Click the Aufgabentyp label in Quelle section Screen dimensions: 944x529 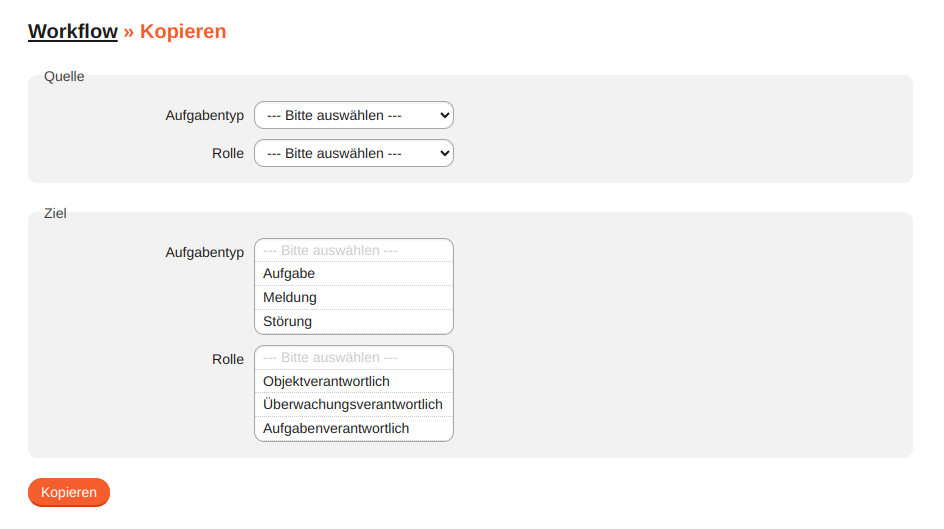[x=204, y=116]
